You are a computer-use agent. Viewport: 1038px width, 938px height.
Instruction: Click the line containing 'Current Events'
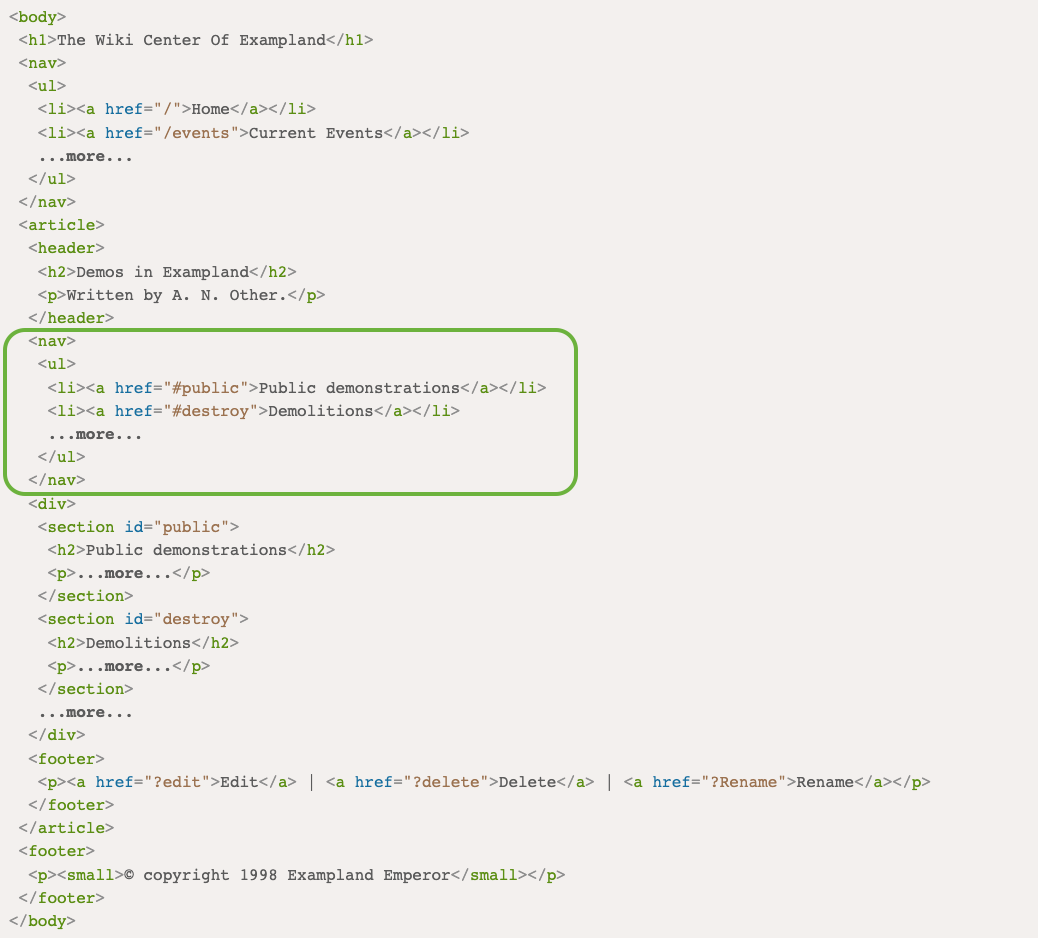click(254, 133)
